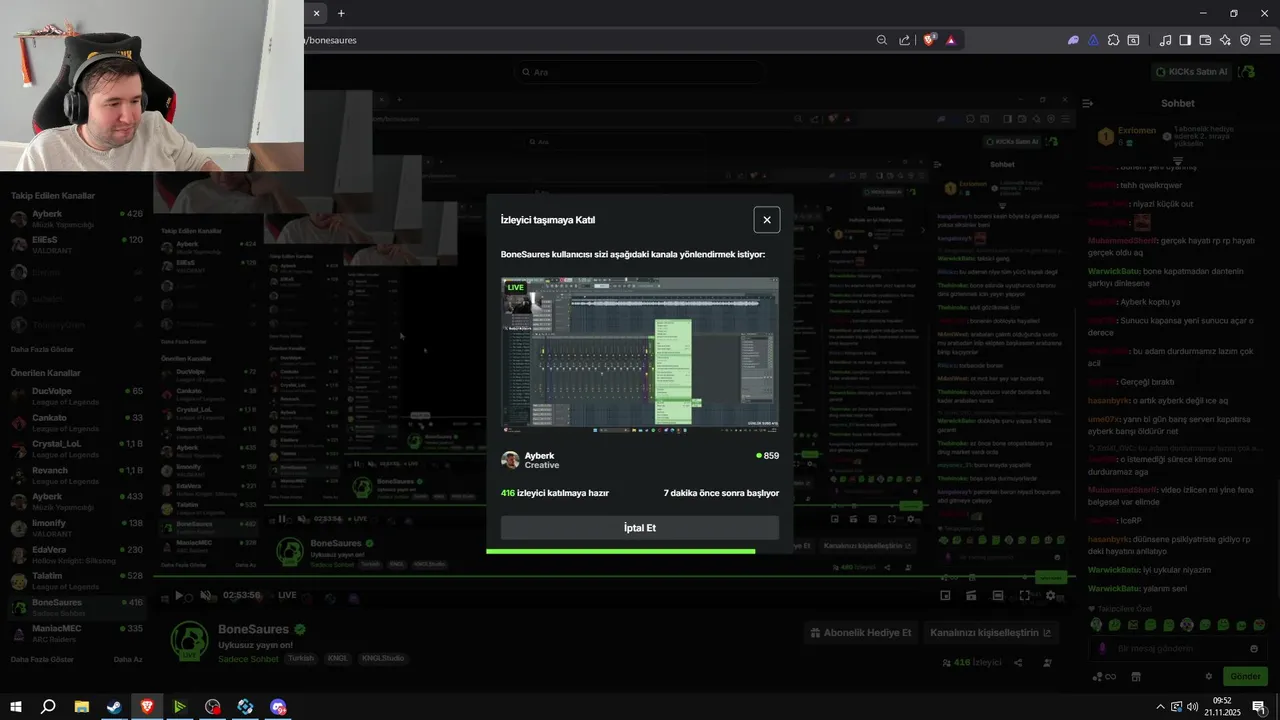
Task: Open Brave Wallet icon
Action: (1205, 40)
